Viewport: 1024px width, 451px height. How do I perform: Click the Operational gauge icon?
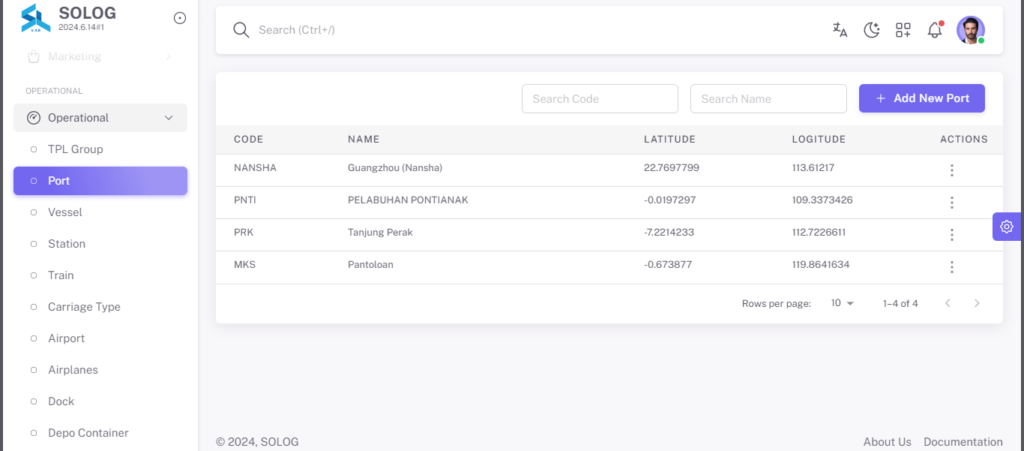[x=33, y=117]
